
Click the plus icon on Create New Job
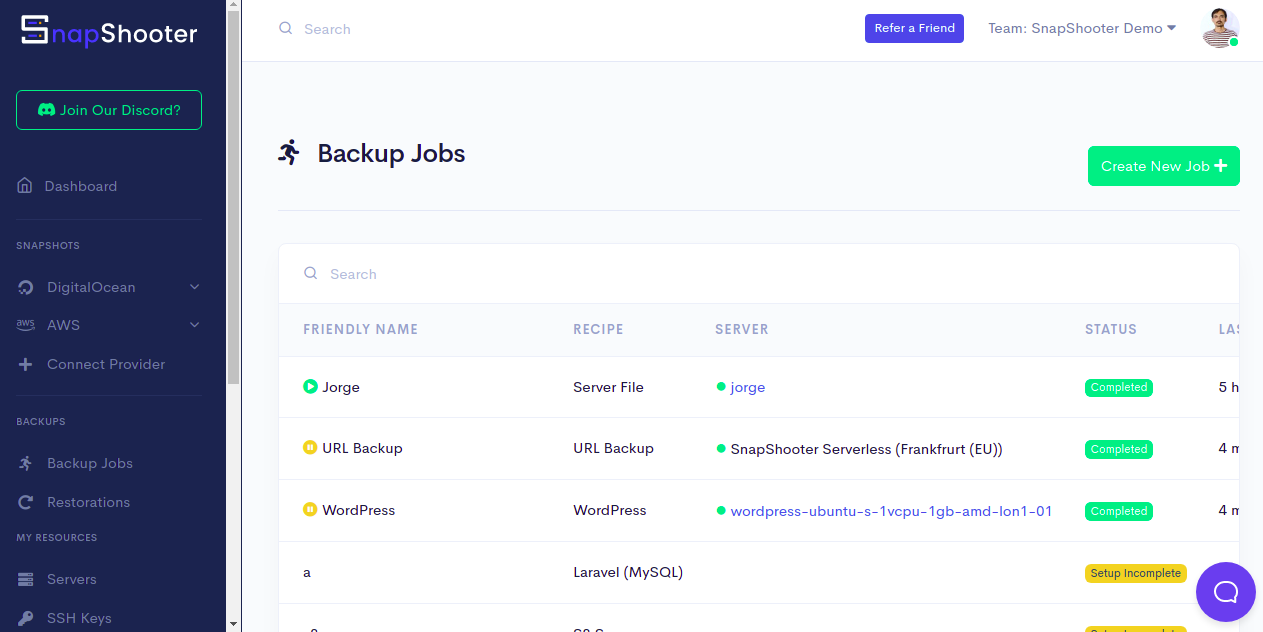[x=1221, y=166]
